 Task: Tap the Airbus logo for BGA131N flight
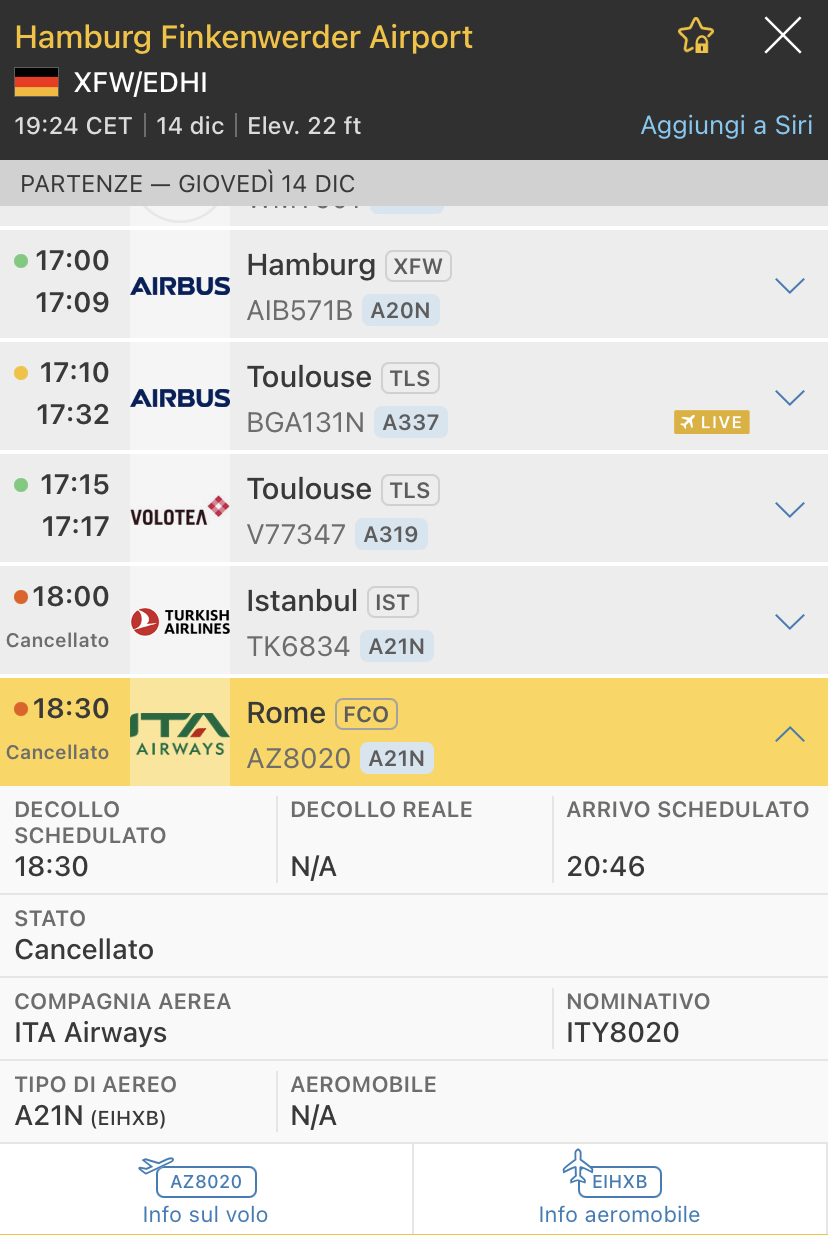coord(180,398)
